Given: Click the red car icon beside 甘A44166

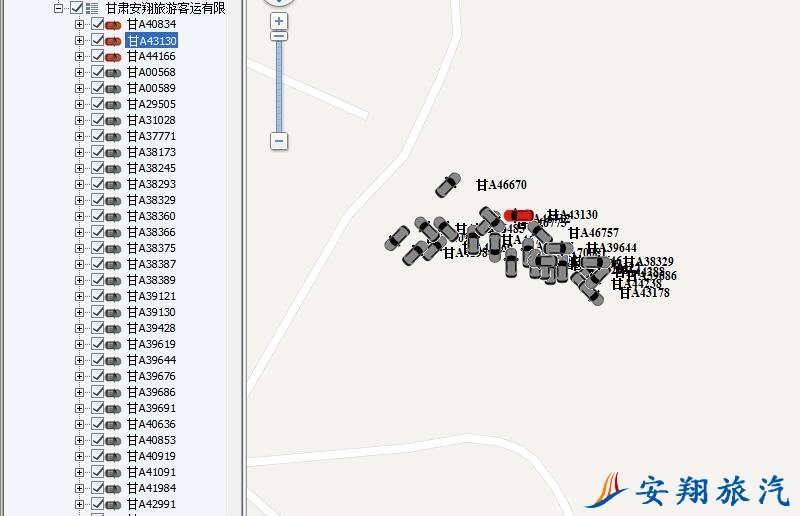Looking at the screenshot, I should [x=113, y=56].
